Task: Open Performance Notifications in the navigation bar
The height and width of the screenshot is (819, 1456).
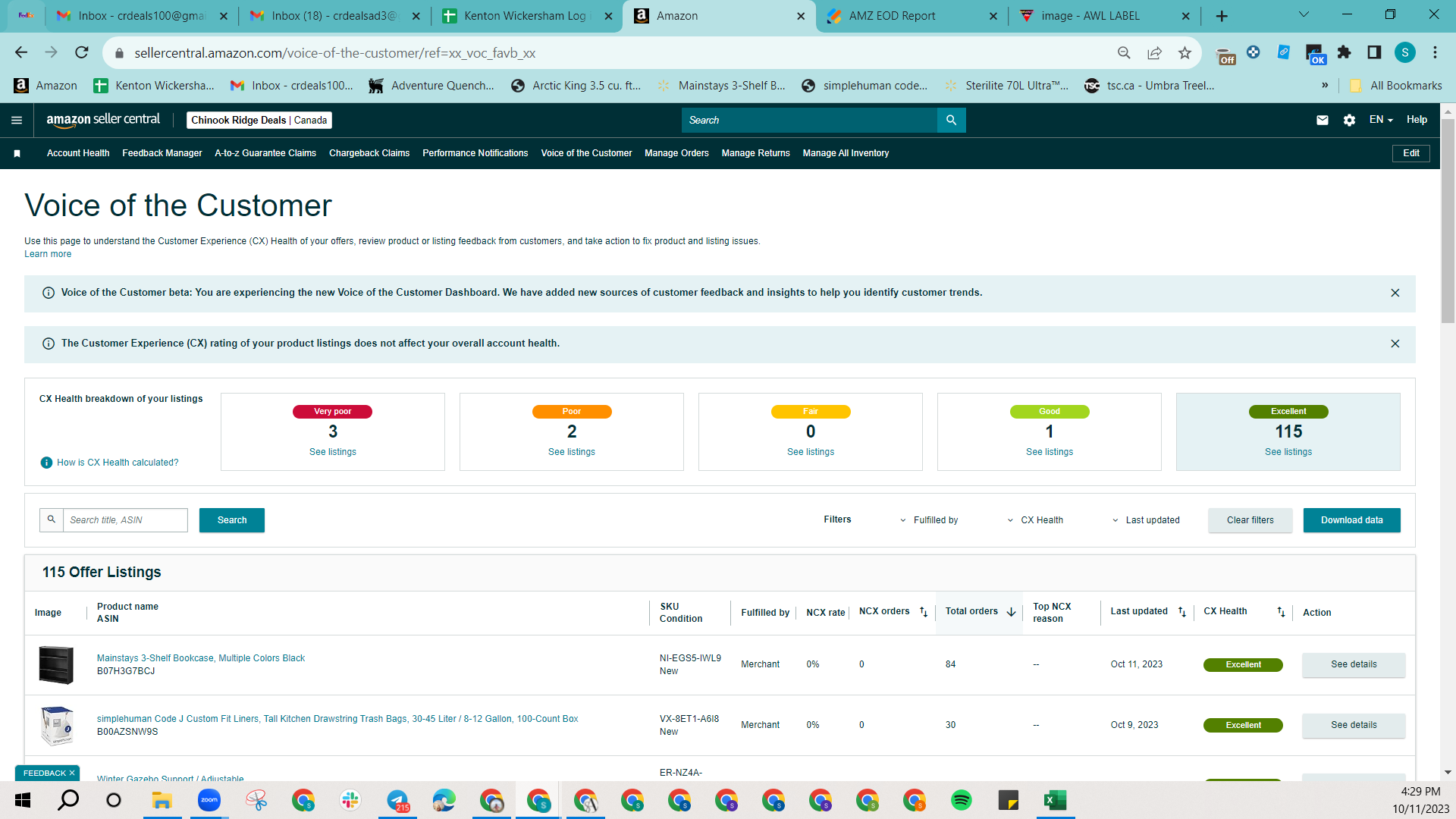Action: (475, 153)
